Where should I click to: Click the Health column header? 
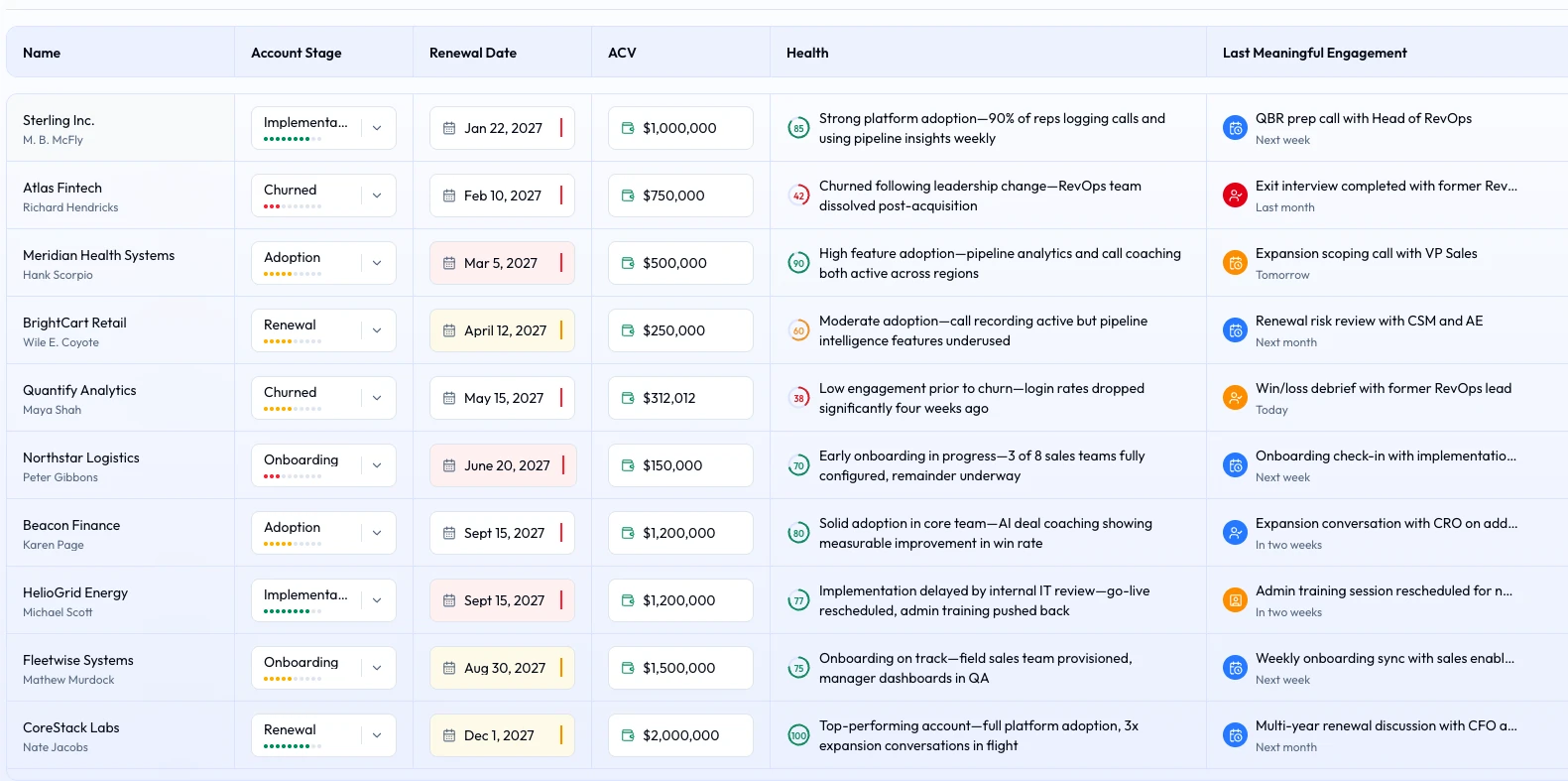807,53
